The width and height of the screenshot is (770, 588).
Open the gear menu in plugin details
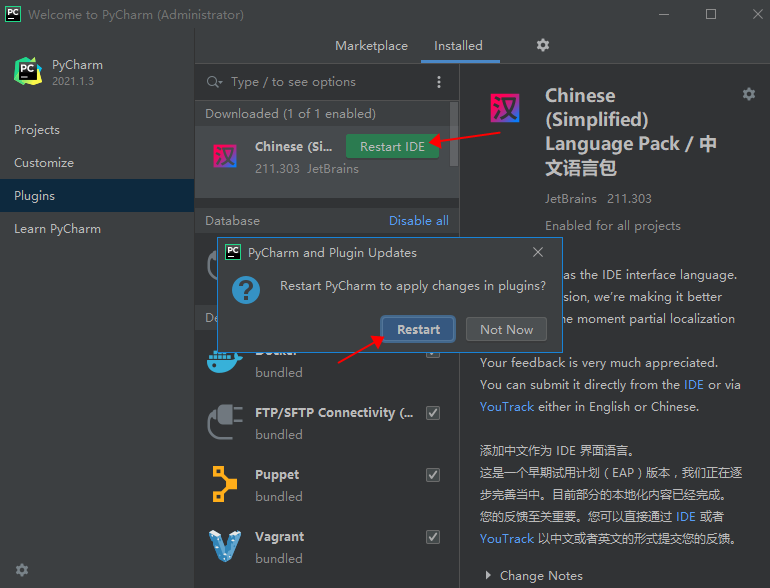click(748, 94)
